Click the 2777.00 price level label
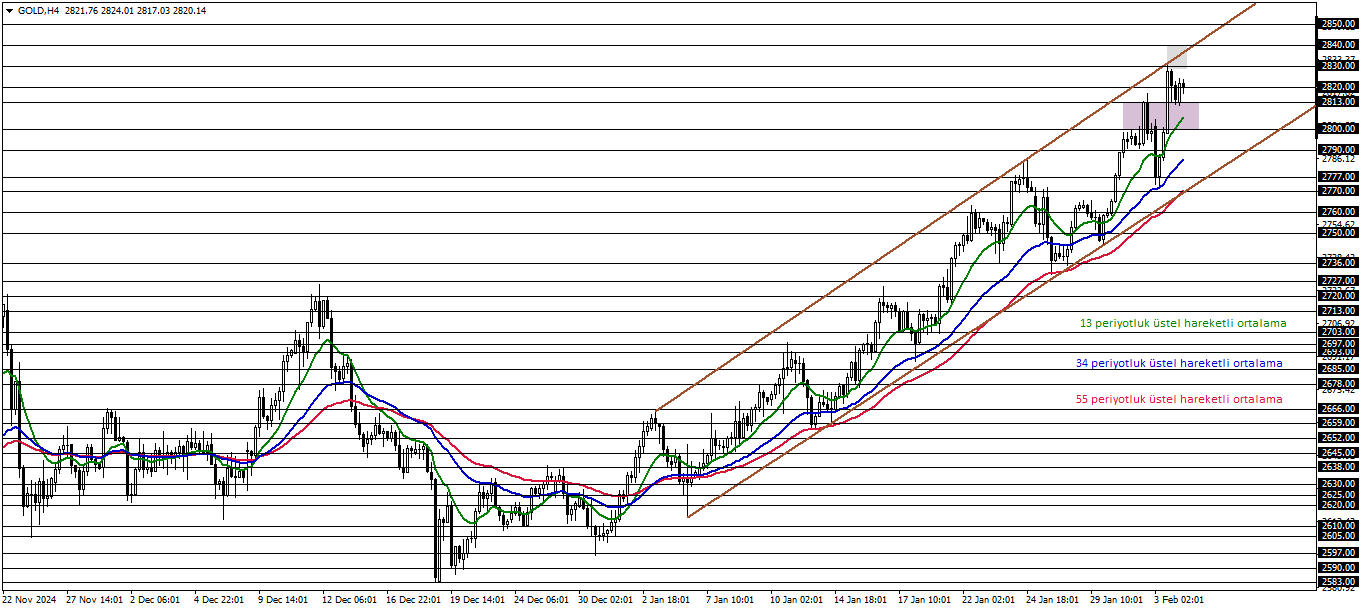Viewport: 1362px width, 611px height. [1338, 177]
